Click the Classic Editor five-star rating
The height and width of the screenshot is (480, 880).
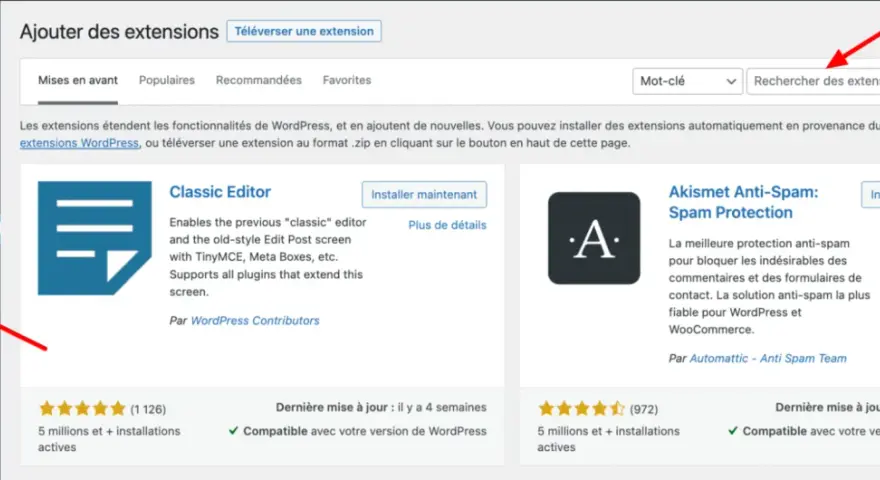[82, 409]
